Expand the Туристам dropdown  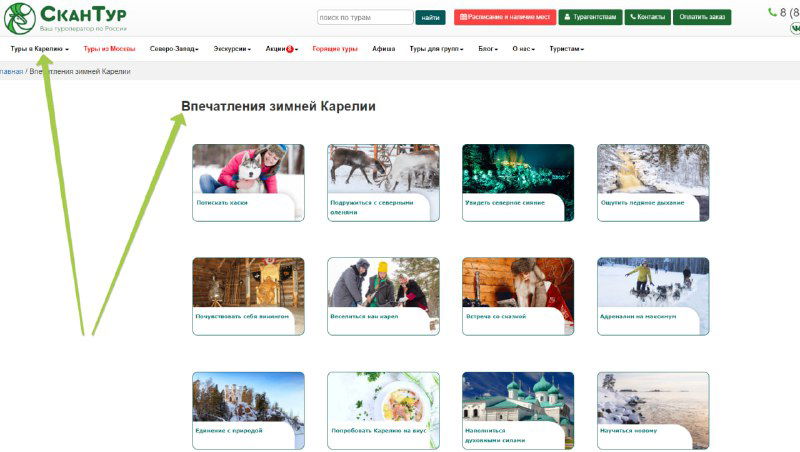(566, 49)
